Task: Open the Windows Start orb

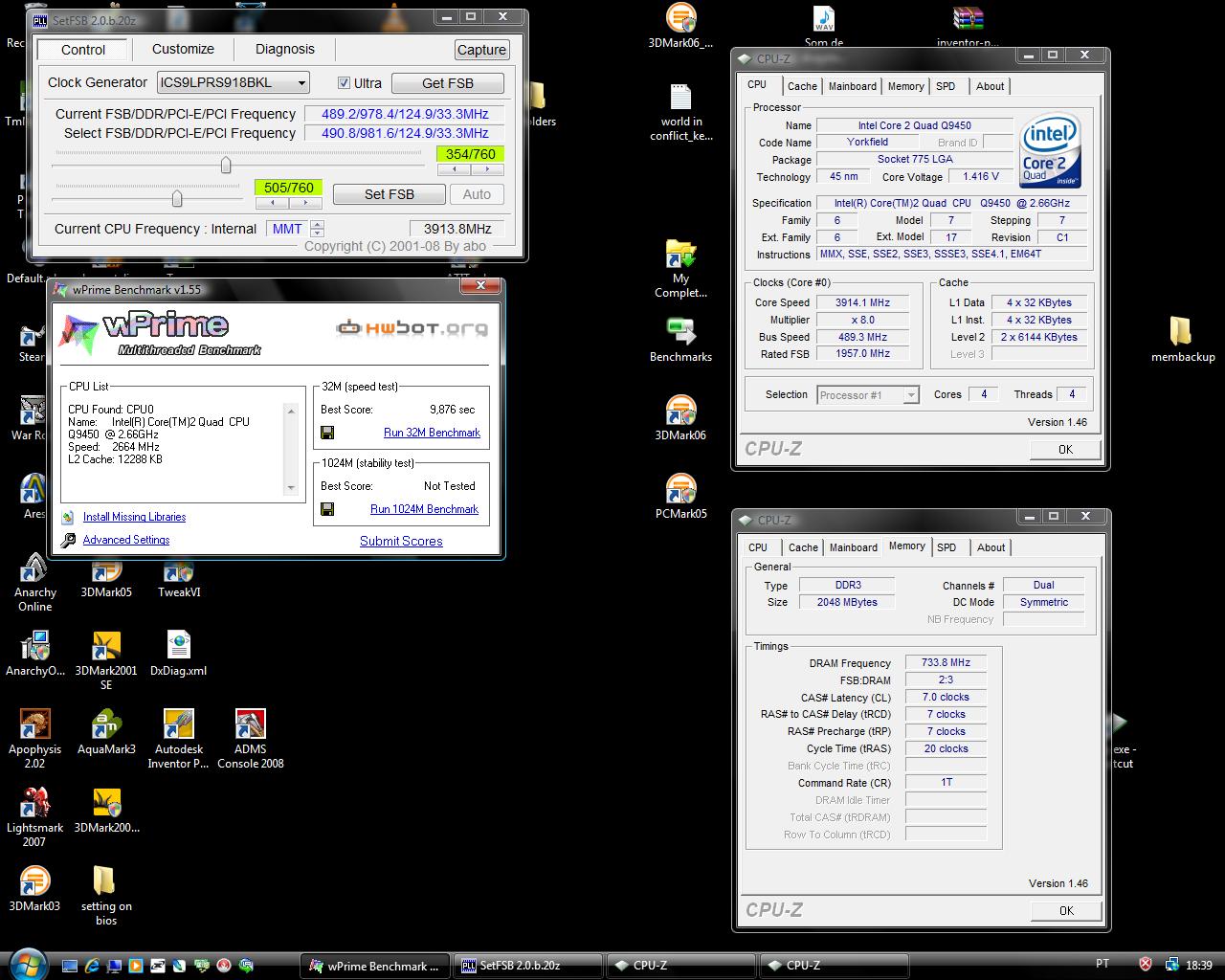Action: pyautogui.click(x=26, y=963)
